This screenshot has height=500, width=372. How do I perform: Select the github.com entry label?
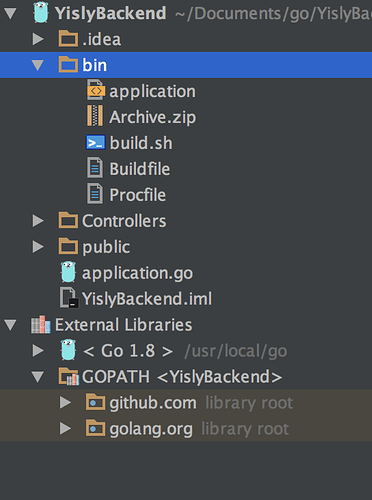pos(153,403)
